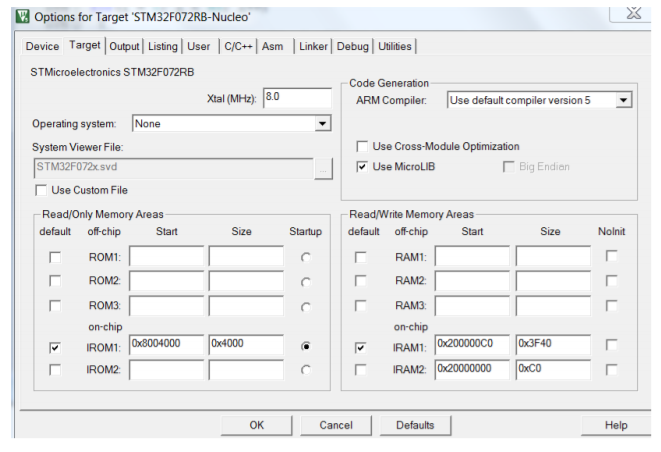The image size is (661, 452).
Task: Close the Options for Target dialog
Action: 633,13
